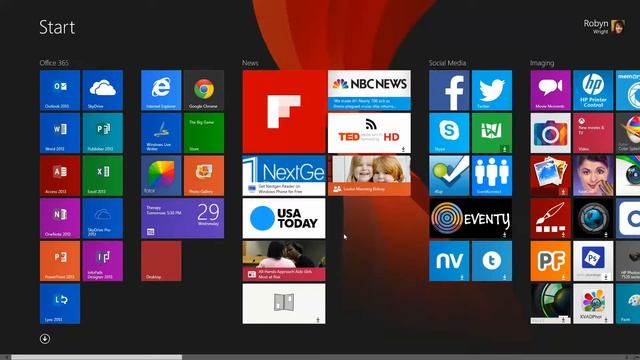Launch the Facebook tile
640x360 pixels.
point(449,90)
